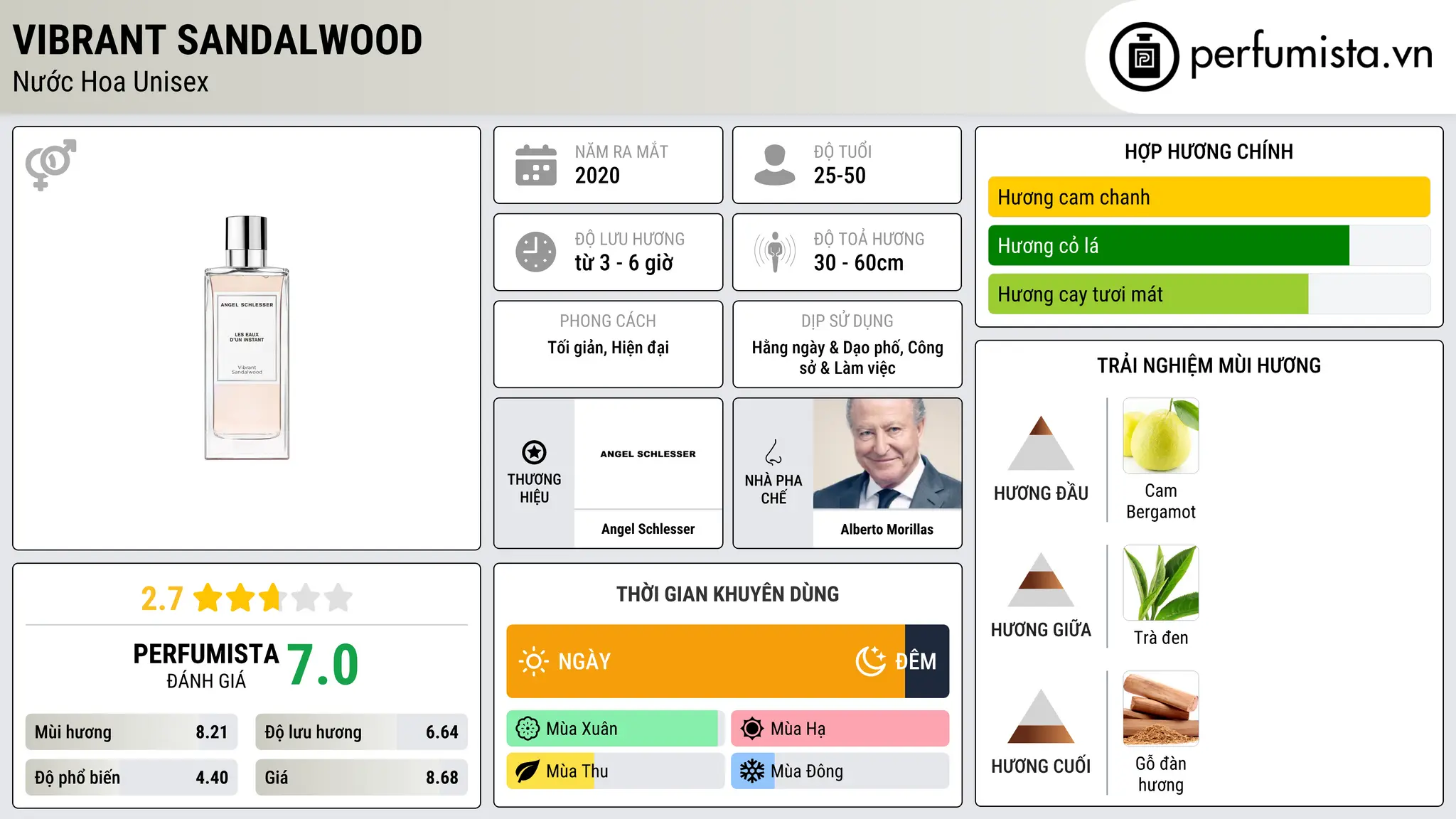This screenshot has height=819, width=1456.
Task: Click the person icon beside Độ tuổi
Action: 774,165
